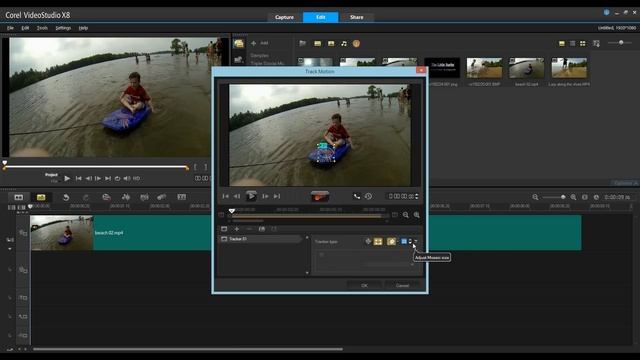Set tracker as area

click(x=378, y=242)
